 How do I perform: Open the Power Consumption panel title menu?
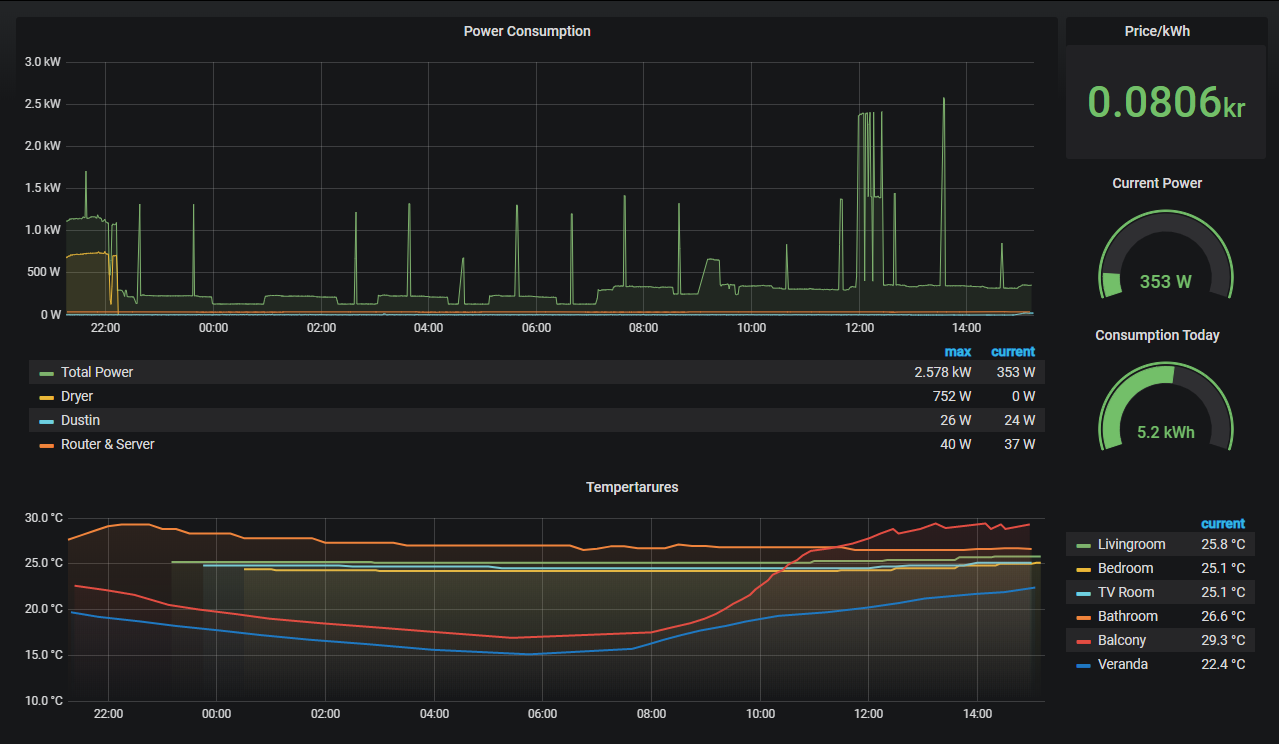tap(527, 31)
